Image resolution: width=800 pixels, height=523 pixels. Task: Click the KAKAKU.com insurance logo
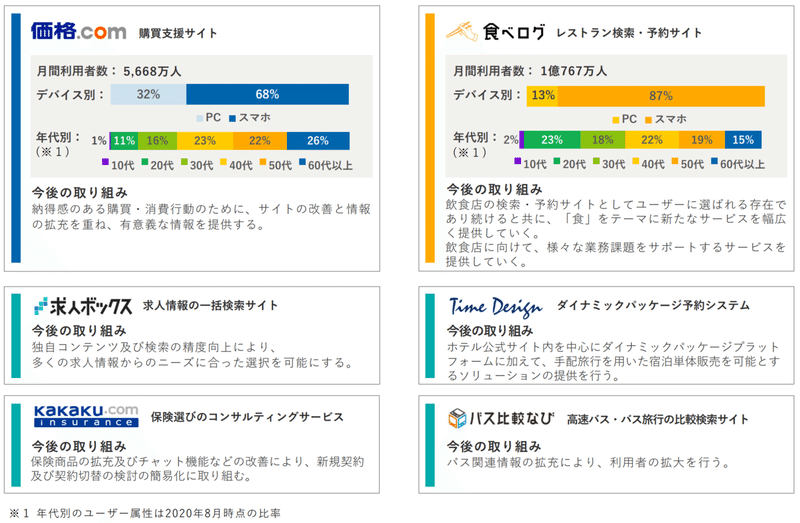point(85,416)
